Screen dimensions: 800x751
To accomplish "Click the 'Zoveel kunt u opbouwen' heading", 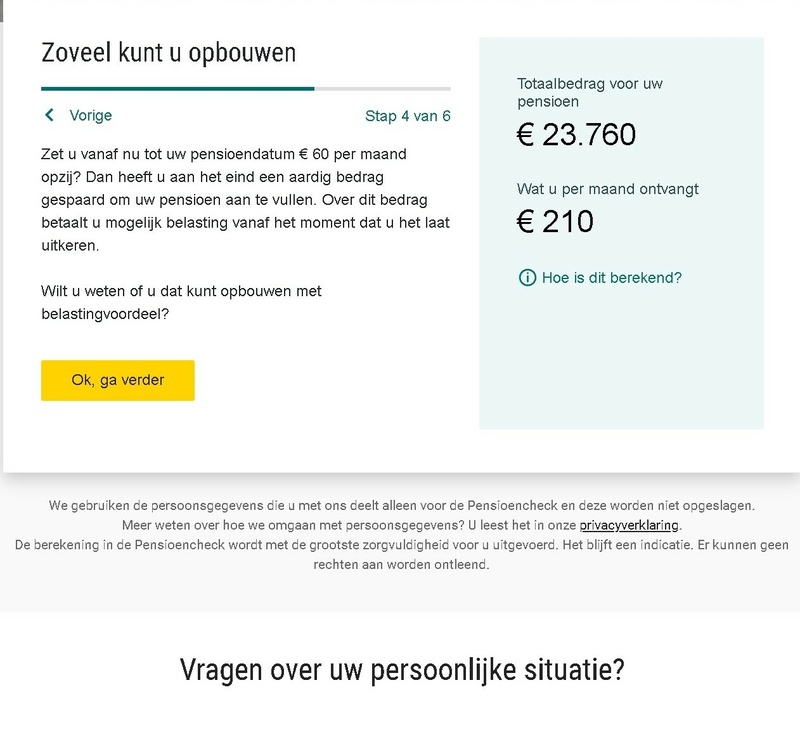I will pos(168,52).
